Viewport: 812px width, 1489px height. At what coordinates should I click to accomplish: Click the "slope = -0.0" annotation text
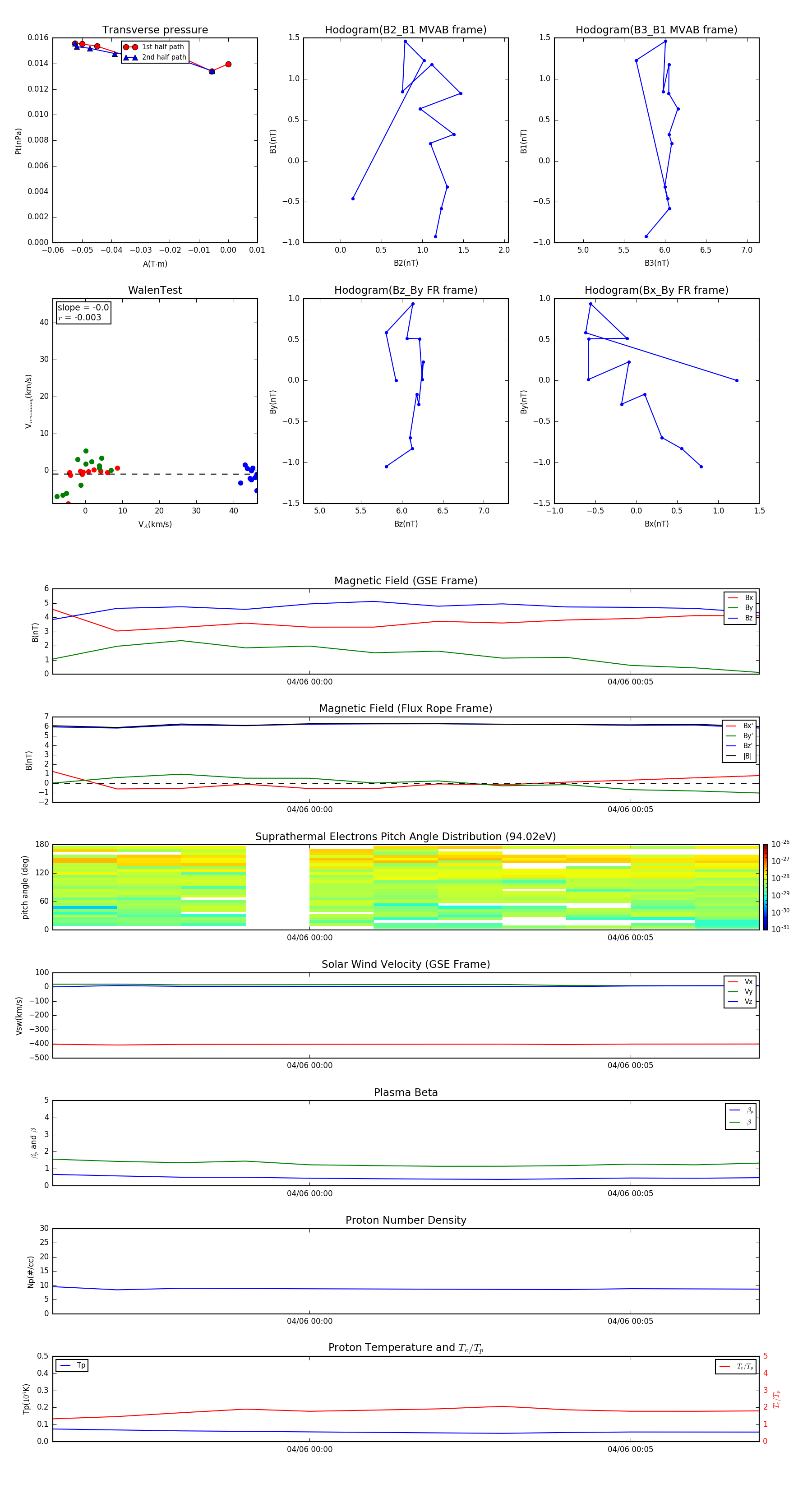point(83,308)
